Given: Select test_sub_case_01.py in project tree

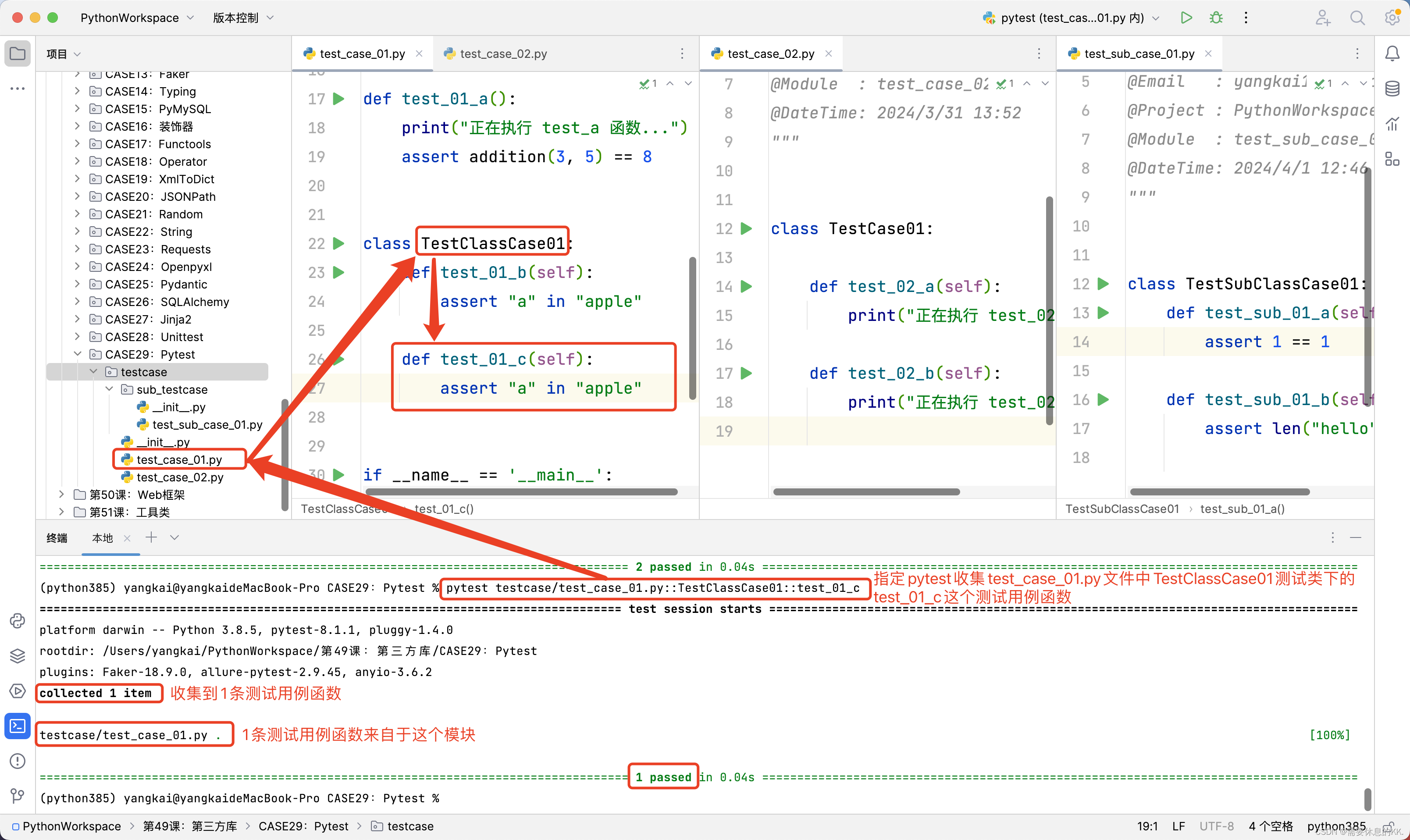Looking at the screenshot, I should [x=207, y=424].
